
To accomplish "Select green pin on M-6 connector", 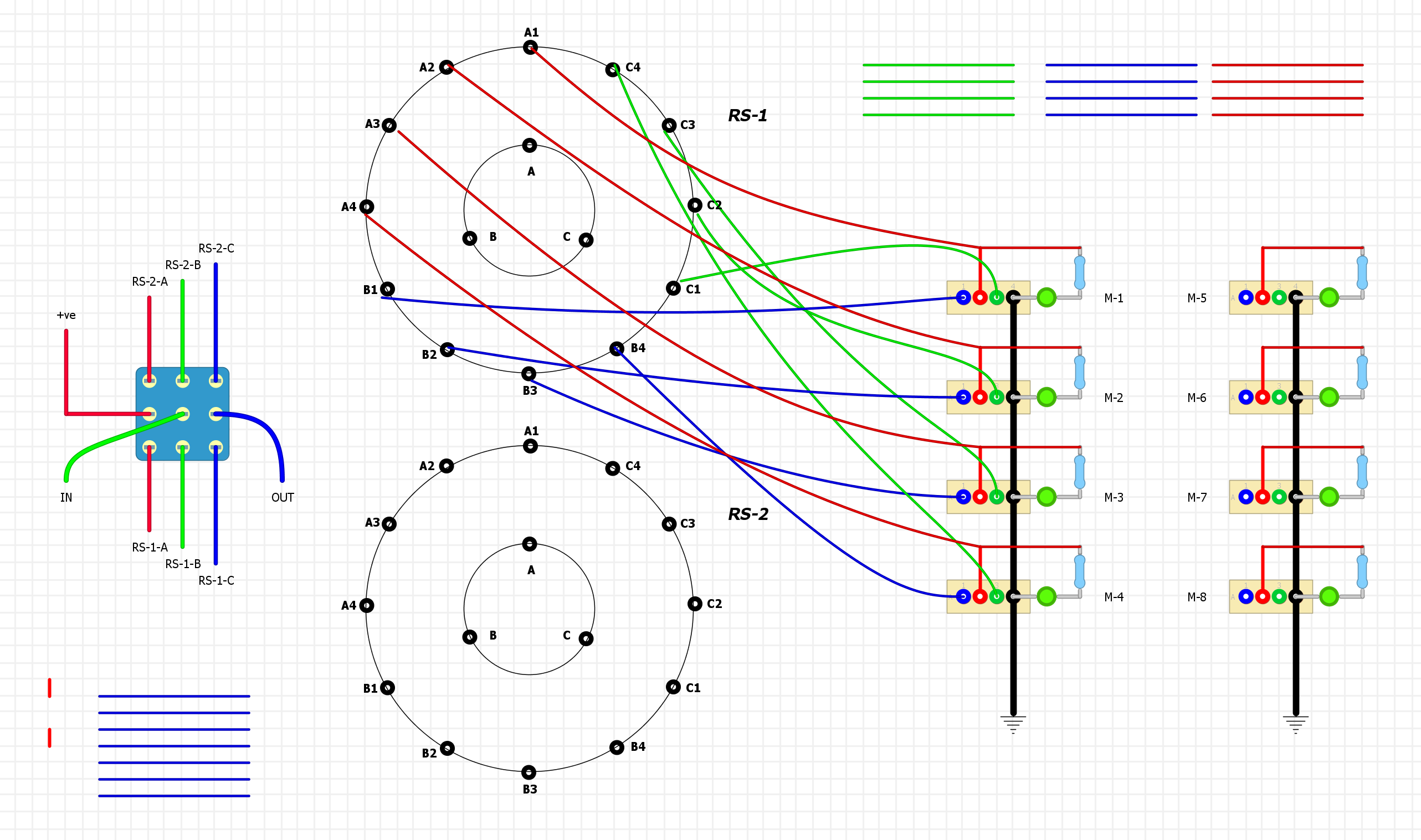I will [1279, 397].
